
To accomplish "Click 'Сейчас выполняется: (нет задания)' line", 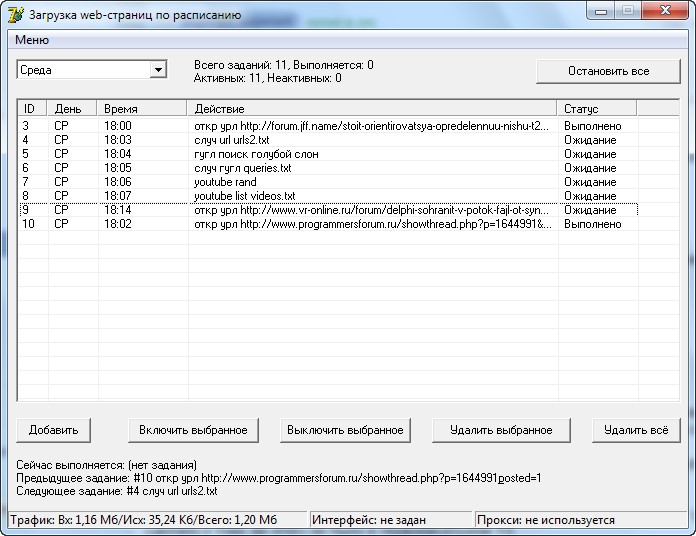I will coord(107,465).
